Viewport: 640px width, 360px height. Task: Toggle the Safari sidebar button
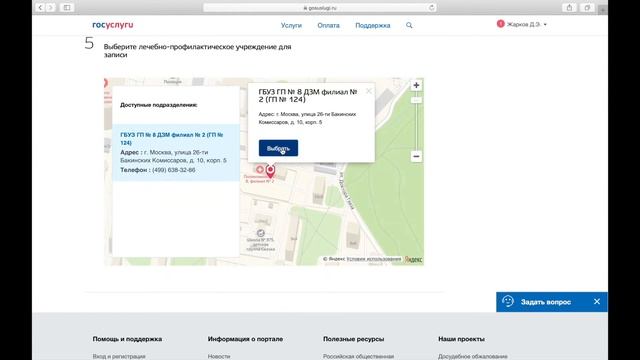tap(67, 8)
